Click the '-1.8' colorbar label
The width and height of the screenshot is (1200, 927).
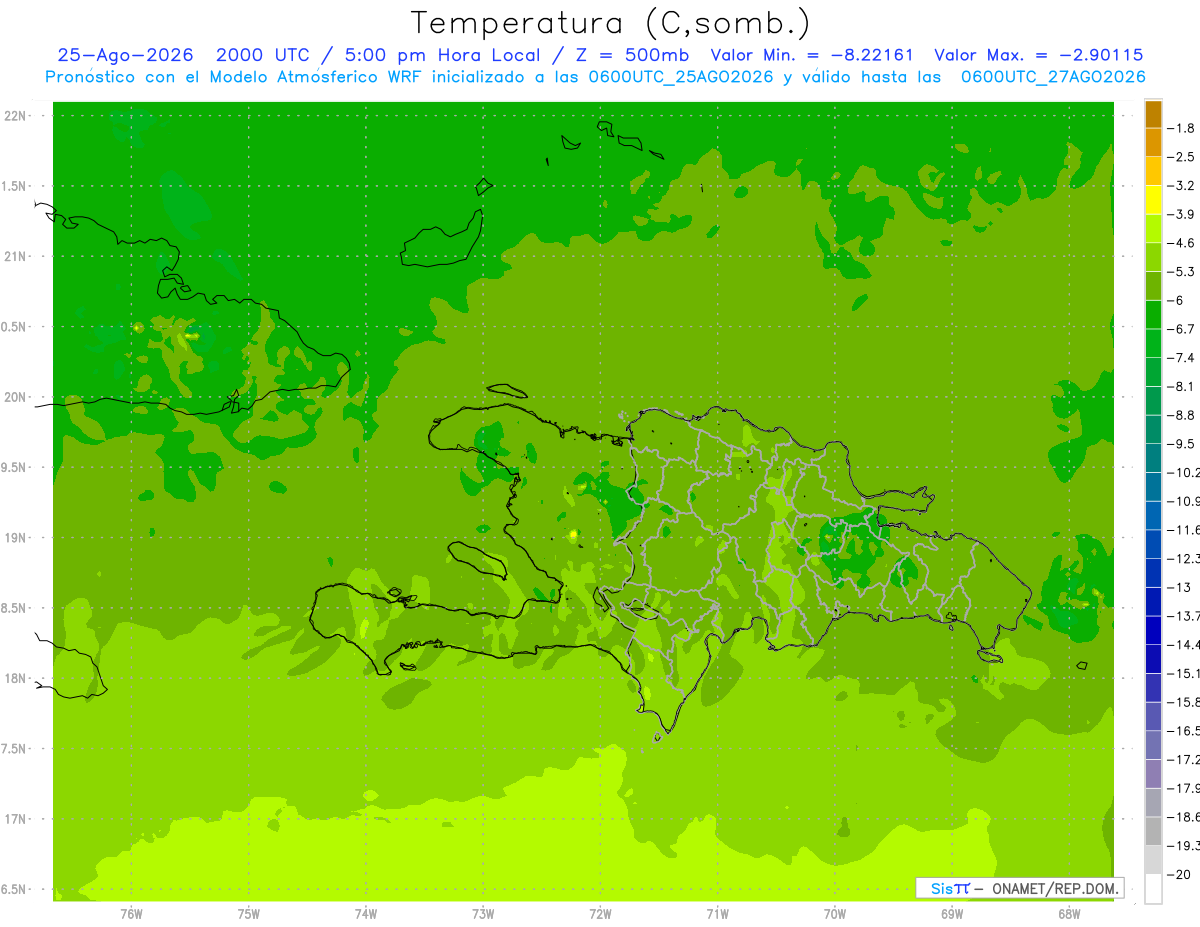[x=1181, y=128]
